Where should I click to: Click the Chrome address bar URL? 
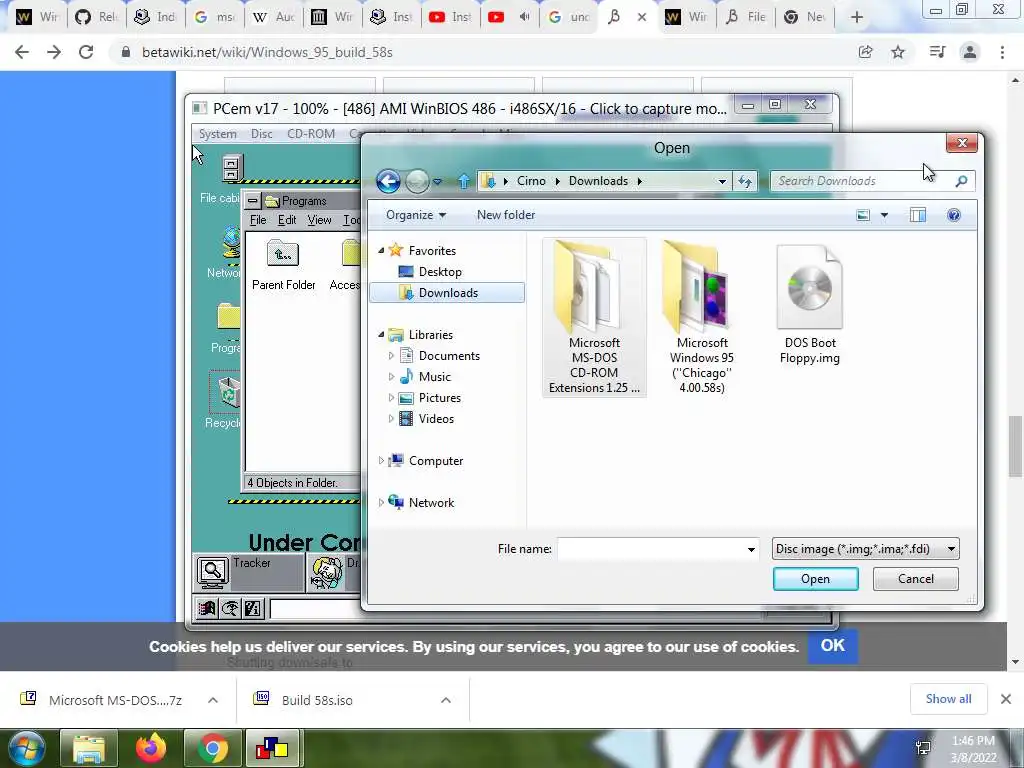[x=267, y=52]
